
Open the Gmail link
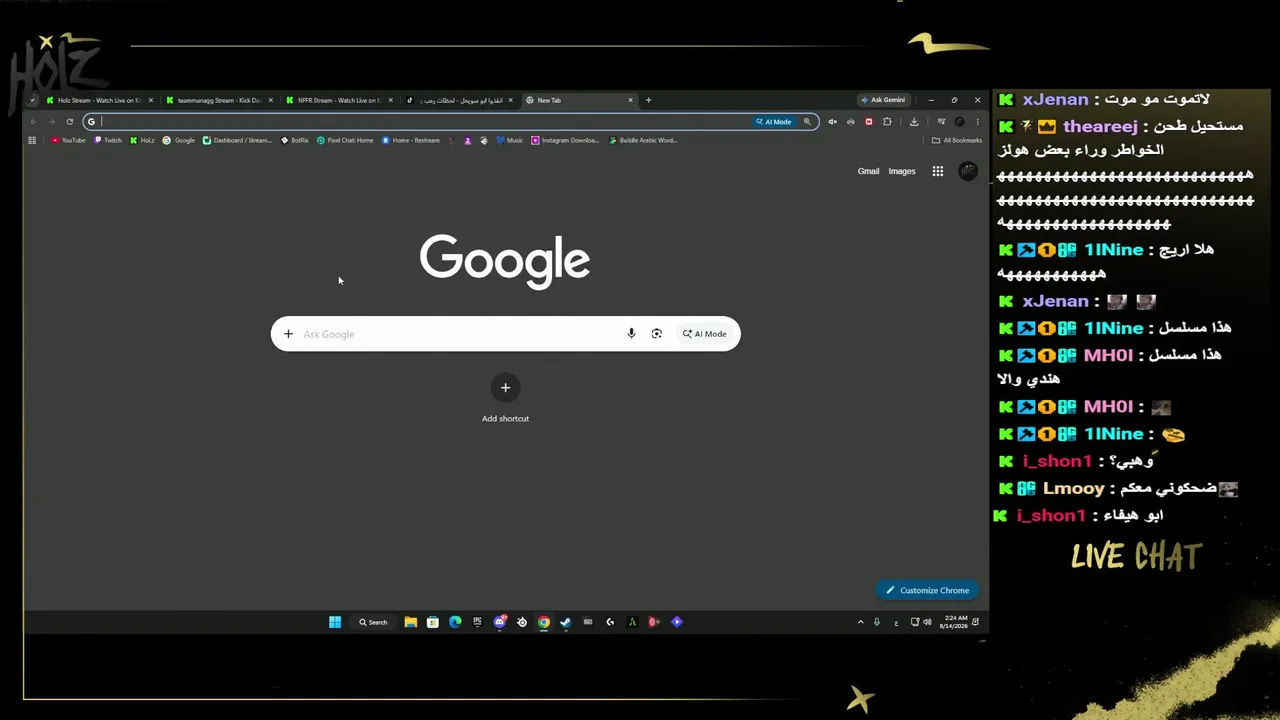(x=868, y=171)
